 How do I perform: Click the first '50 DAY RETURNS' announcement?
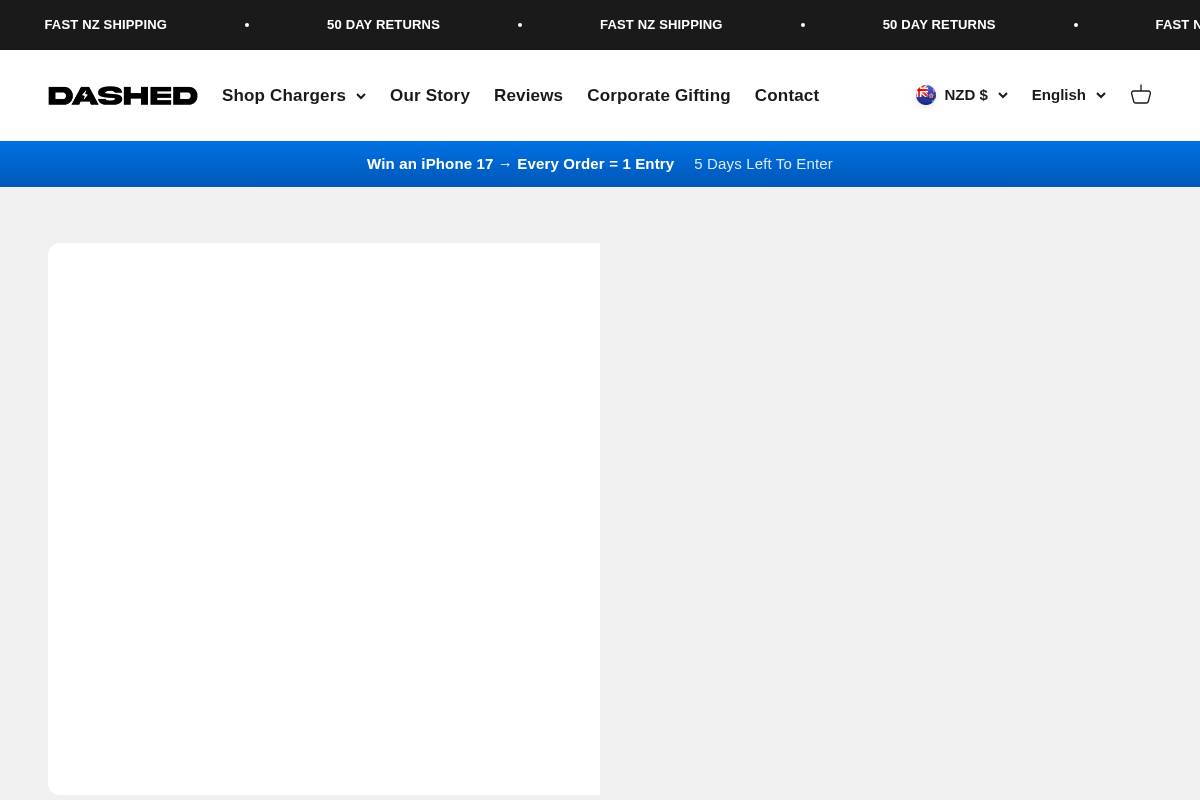click(383, 25)
